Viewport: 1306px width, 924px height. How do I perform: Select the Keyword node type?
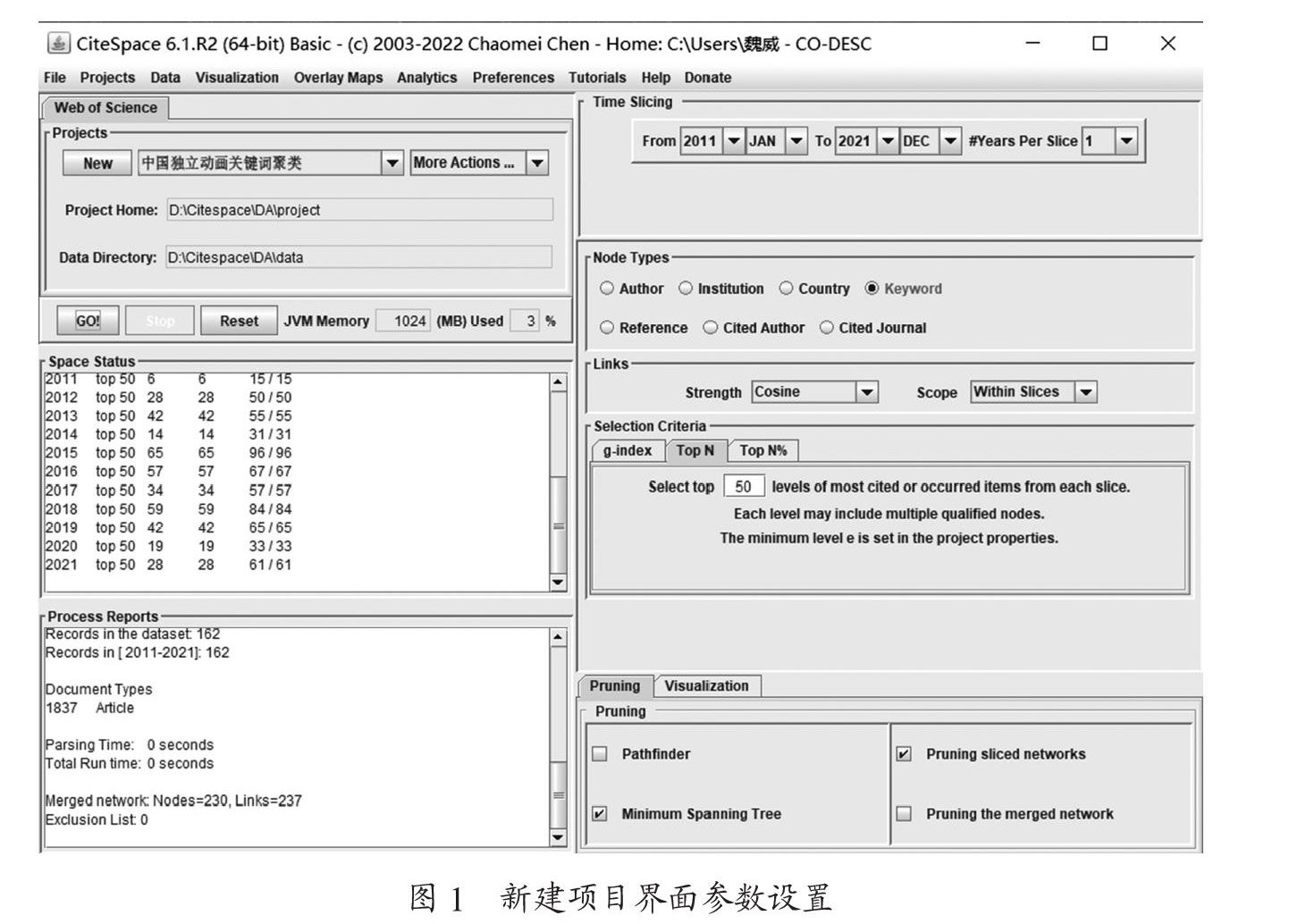pyautogui.click(x=872, y=289)
